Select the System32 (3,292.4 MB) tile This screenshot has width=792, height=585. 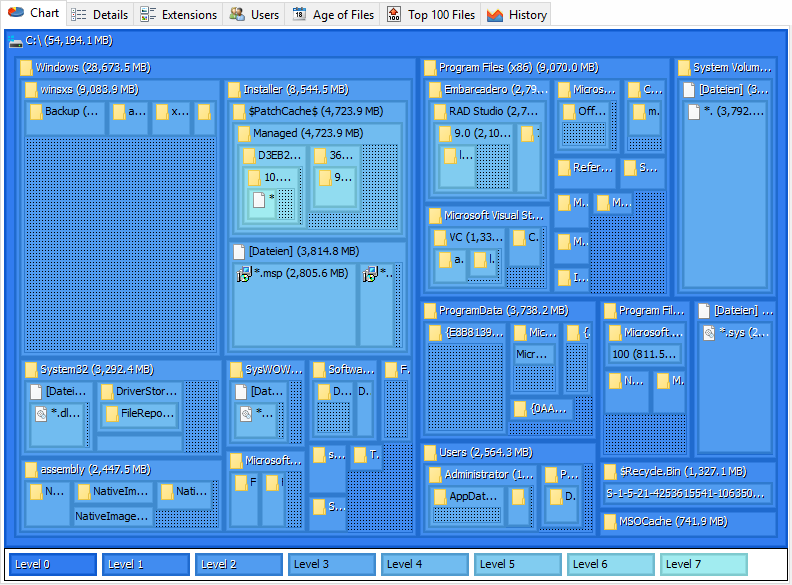pos(121,407)
